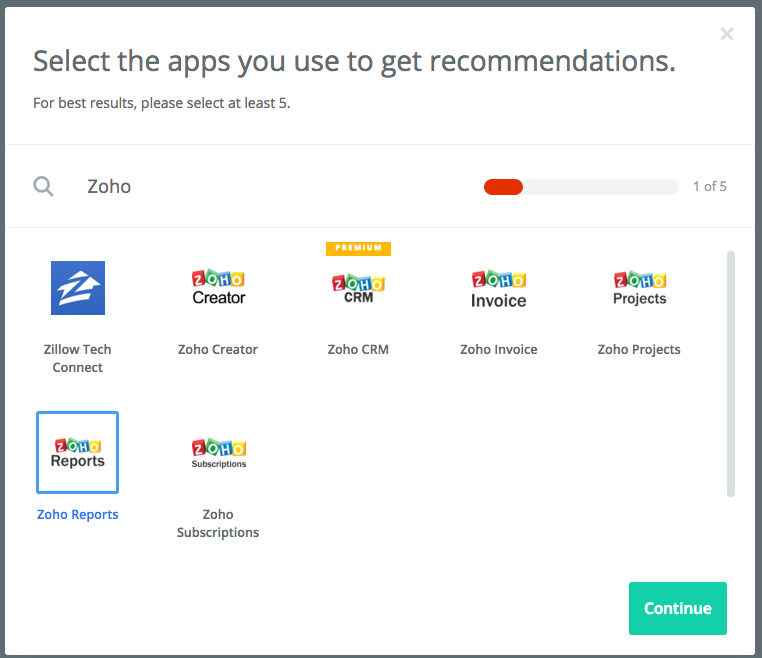The image size is (762, 658).
Task: Select the Zoho Subscriptions app icon
Action: 218,452
